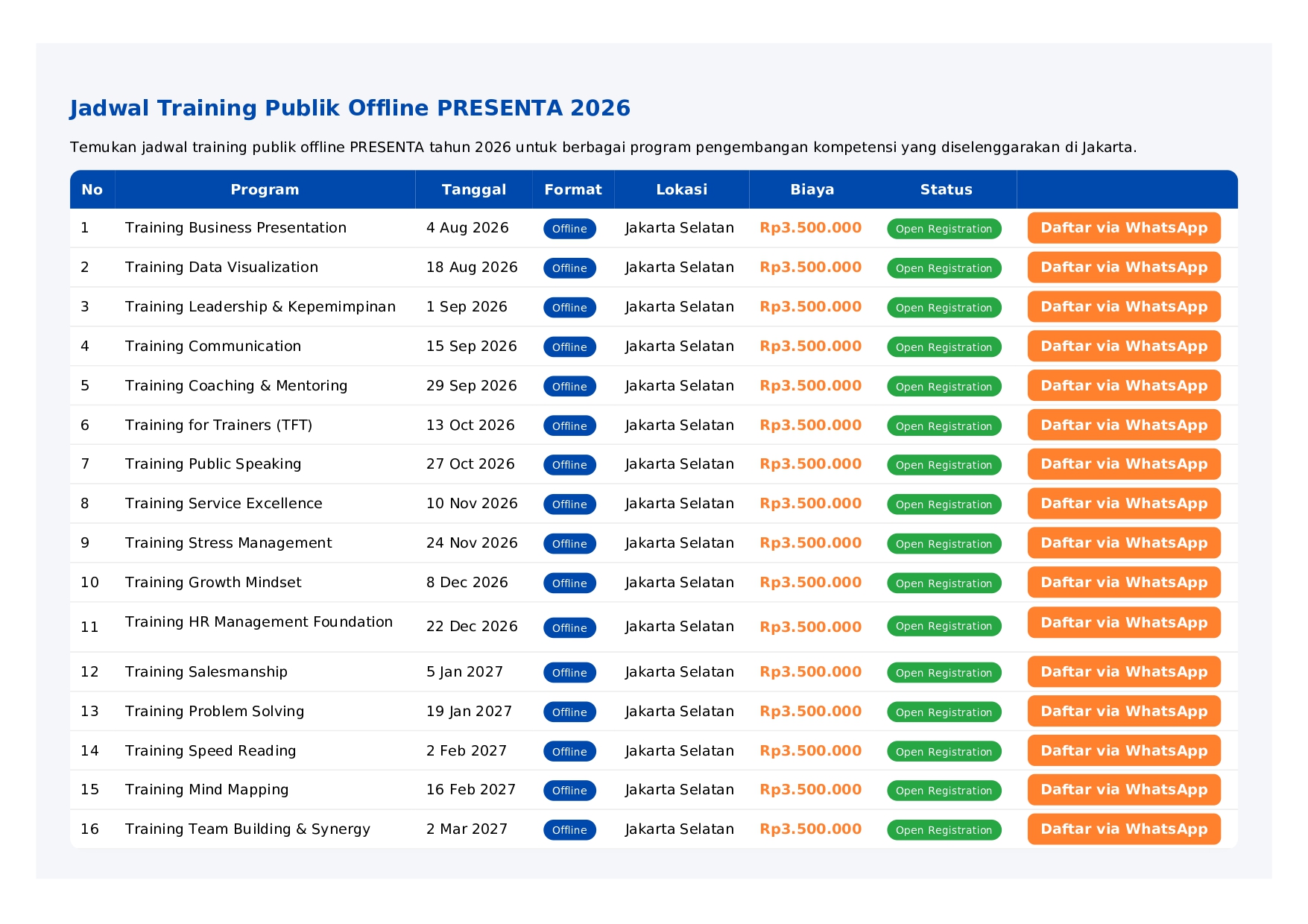Click Daftar via WhatsApp for Training Salesmanship

point(1124,672)
